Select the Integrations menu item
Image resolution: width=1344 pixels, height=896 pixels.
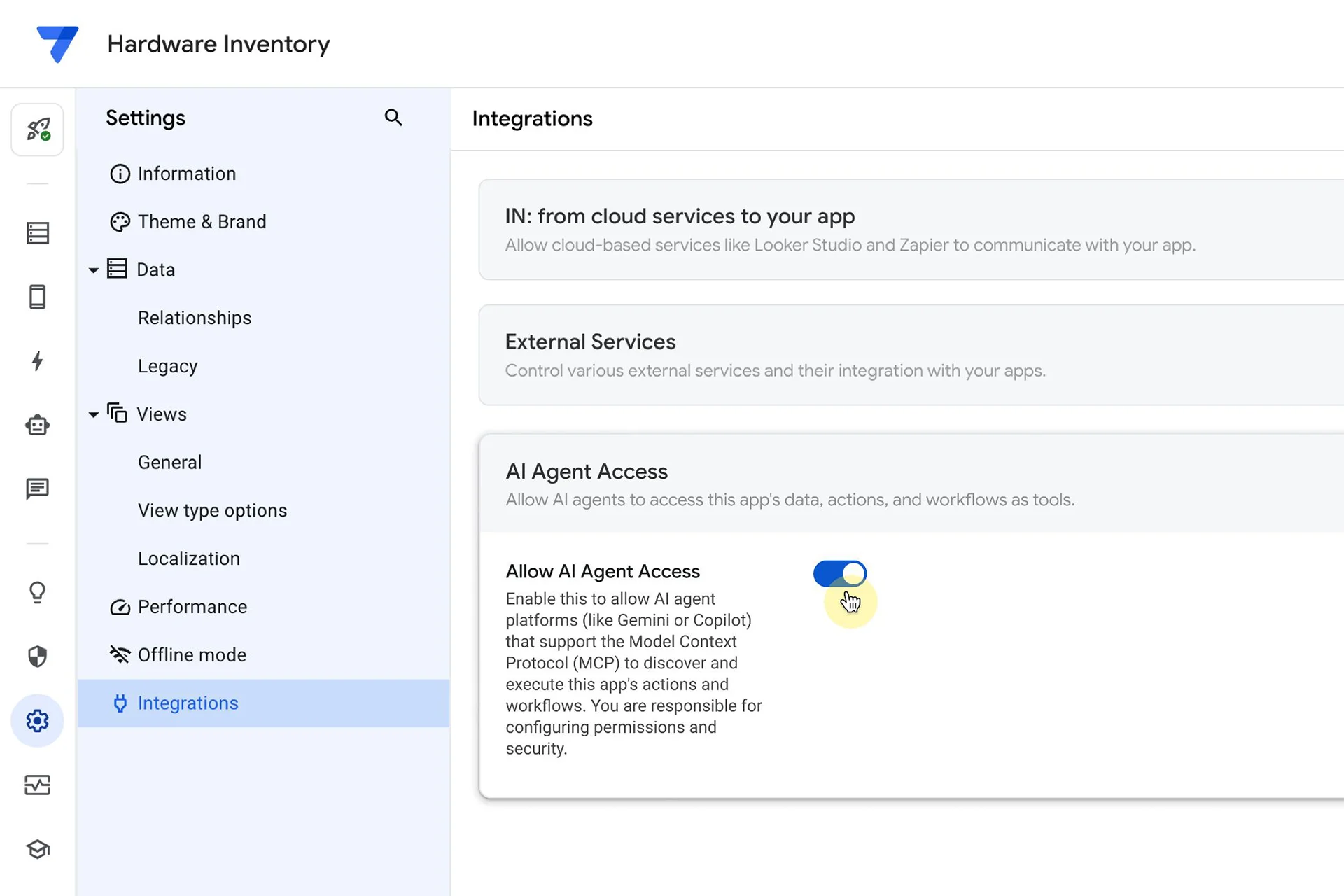pos(263,703)
